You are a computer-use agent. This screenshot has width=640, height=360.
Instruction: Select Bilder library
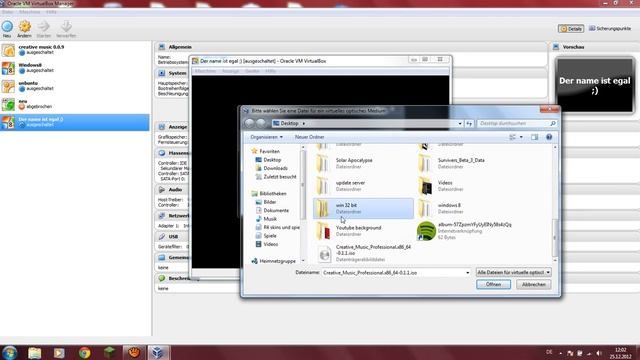click(266, 202)
